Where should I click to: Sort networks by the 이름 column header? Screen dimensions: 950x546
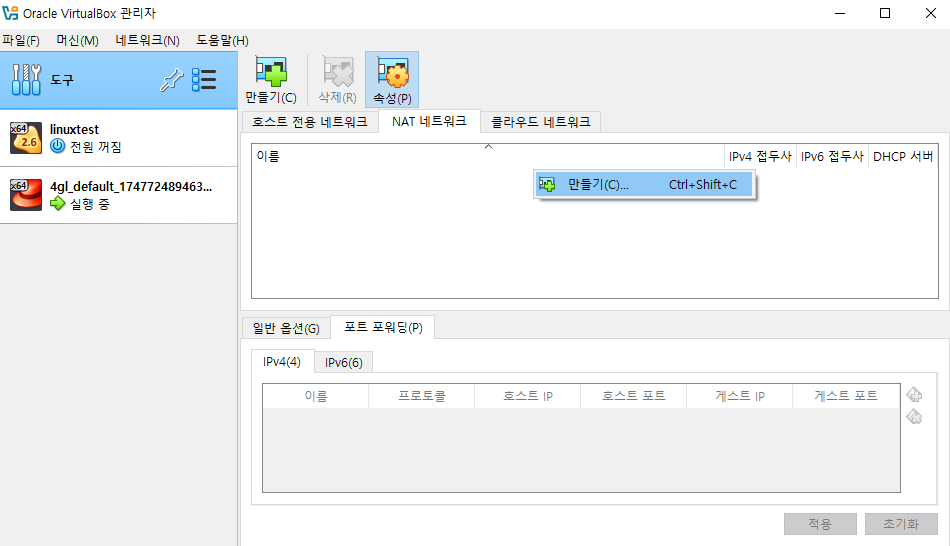[x=488, y=156]
